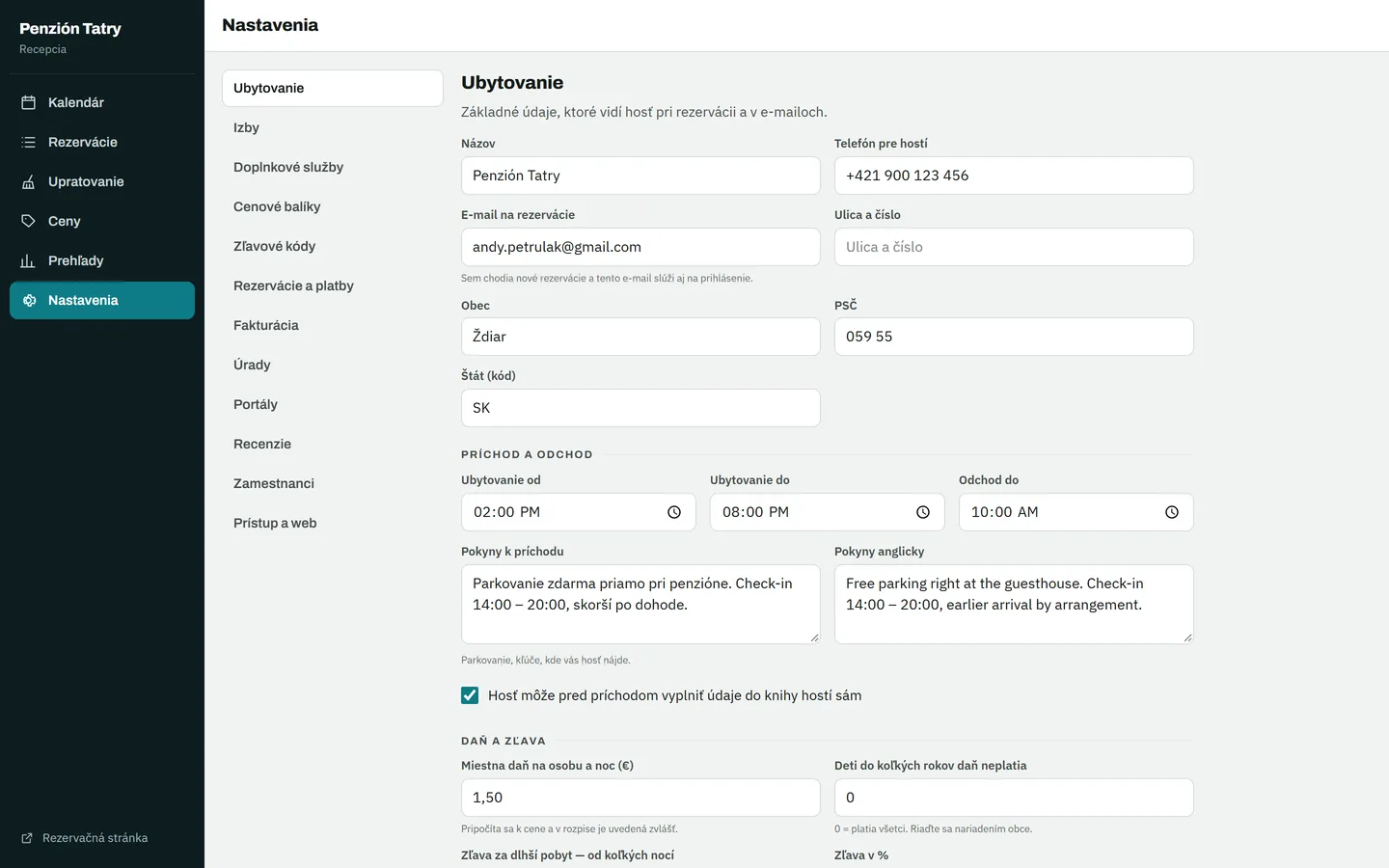This screenshot has width=1389, height=868.
Task: Focus the Obec input field
Action: (640, 337)
